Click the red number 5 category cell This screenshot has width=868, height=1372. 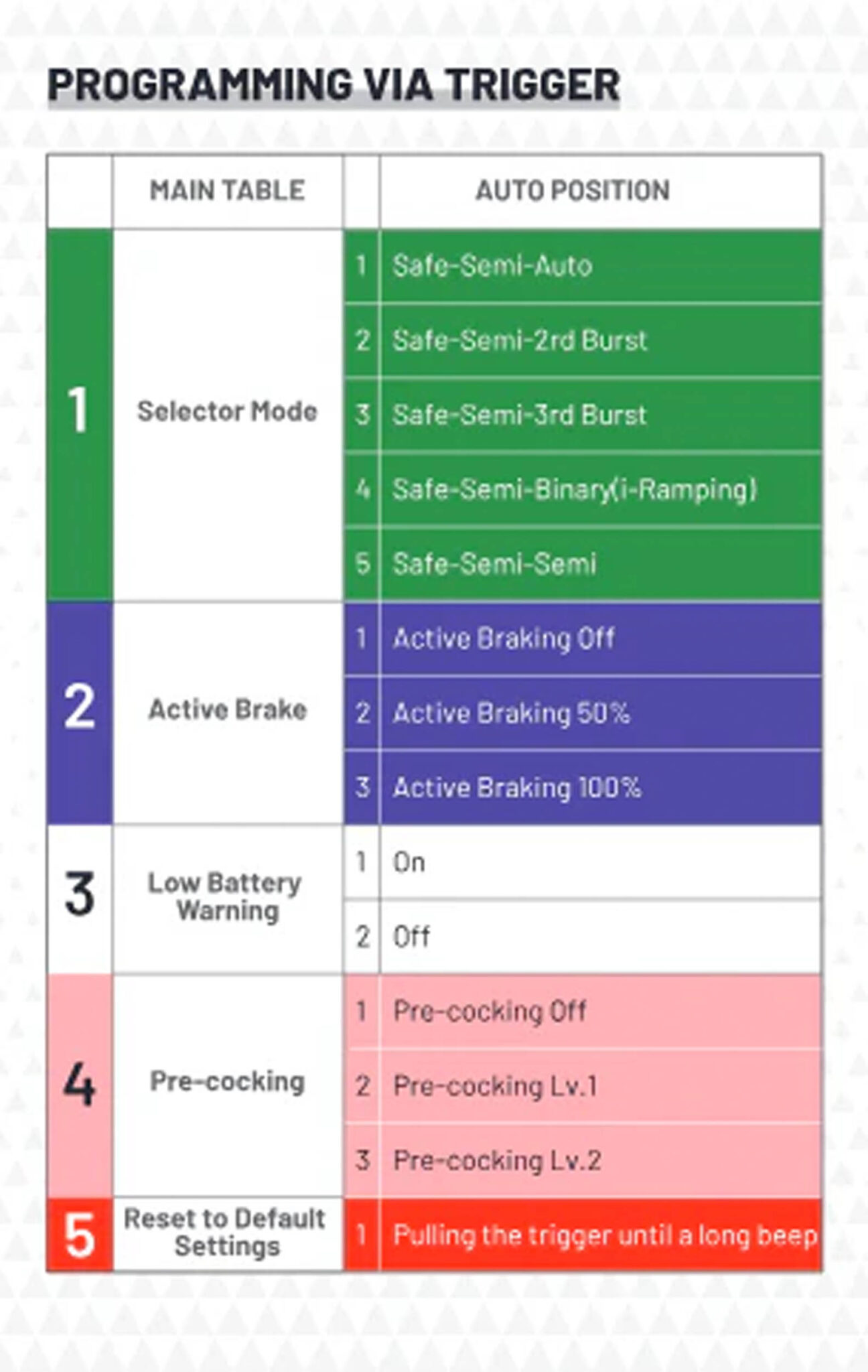[x=79, y=1234]
